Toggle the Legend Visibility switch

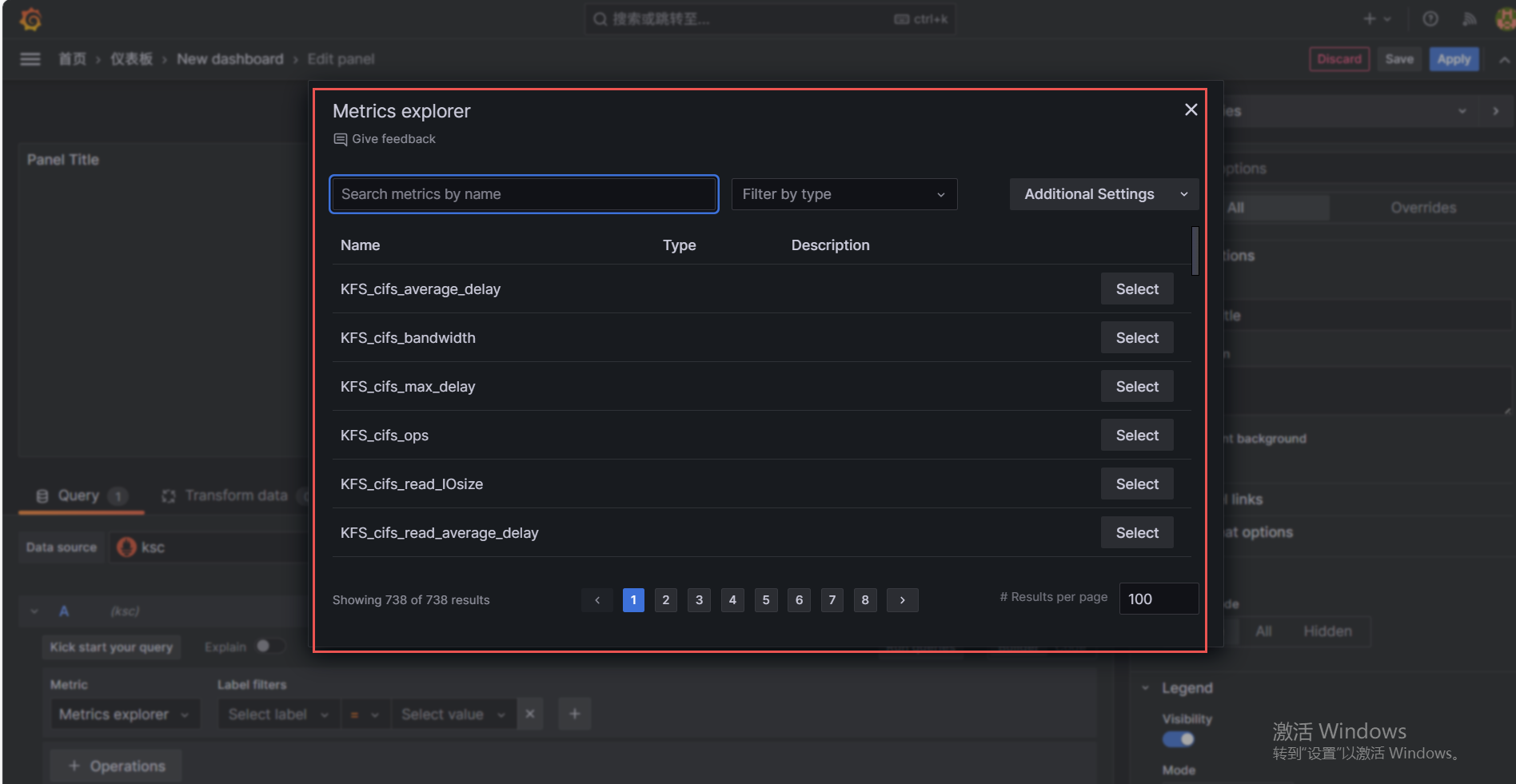(1178, 739)
